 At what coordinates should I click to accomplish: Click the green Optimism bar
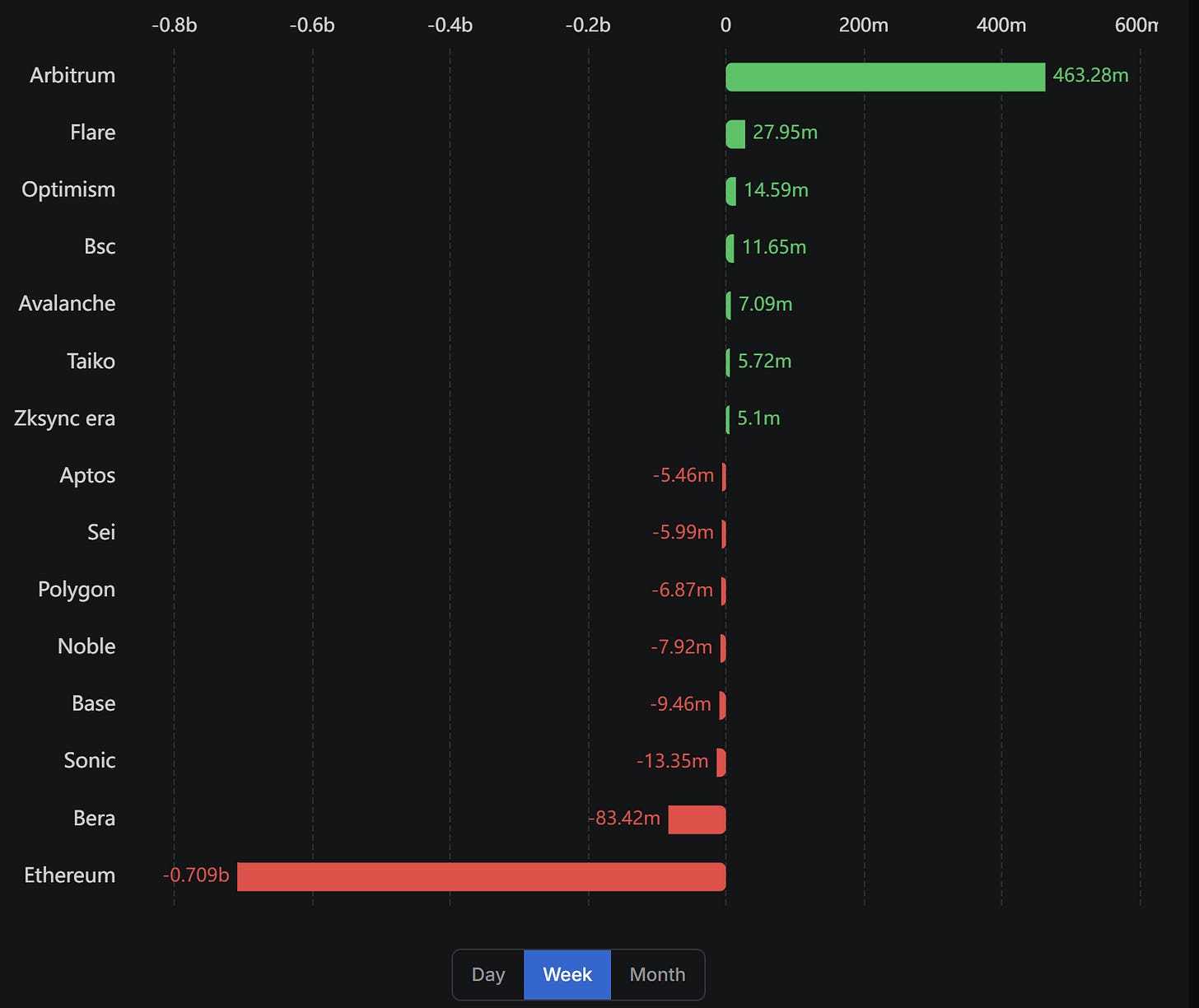[x=730, y=191]
